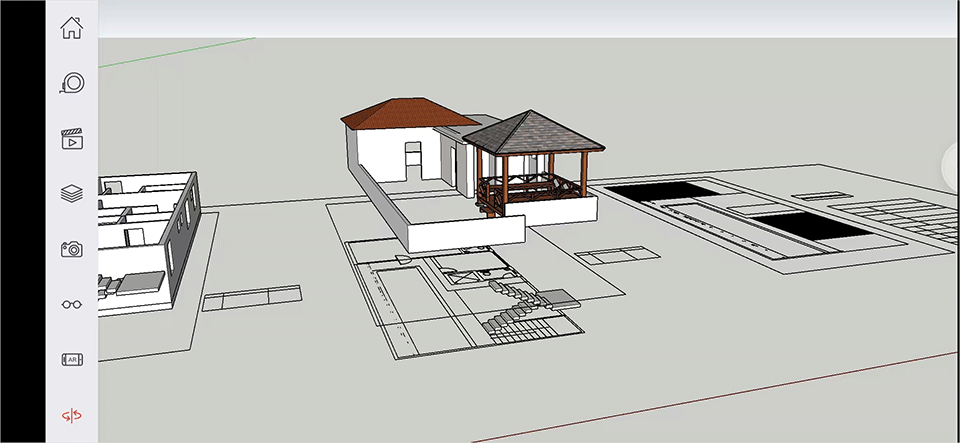This screenshot has width=960, height=443.
Task: Select the Tape Measure tool
Action: (71, 83)
